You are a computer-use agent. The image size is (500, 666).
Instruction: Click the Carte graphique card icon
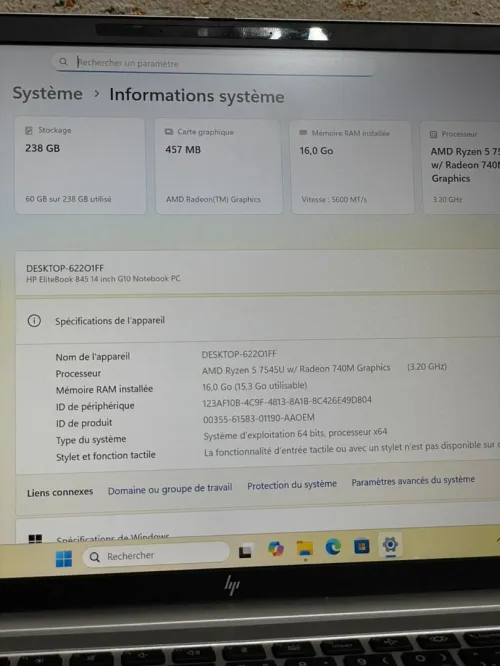(x=169, y=132)
